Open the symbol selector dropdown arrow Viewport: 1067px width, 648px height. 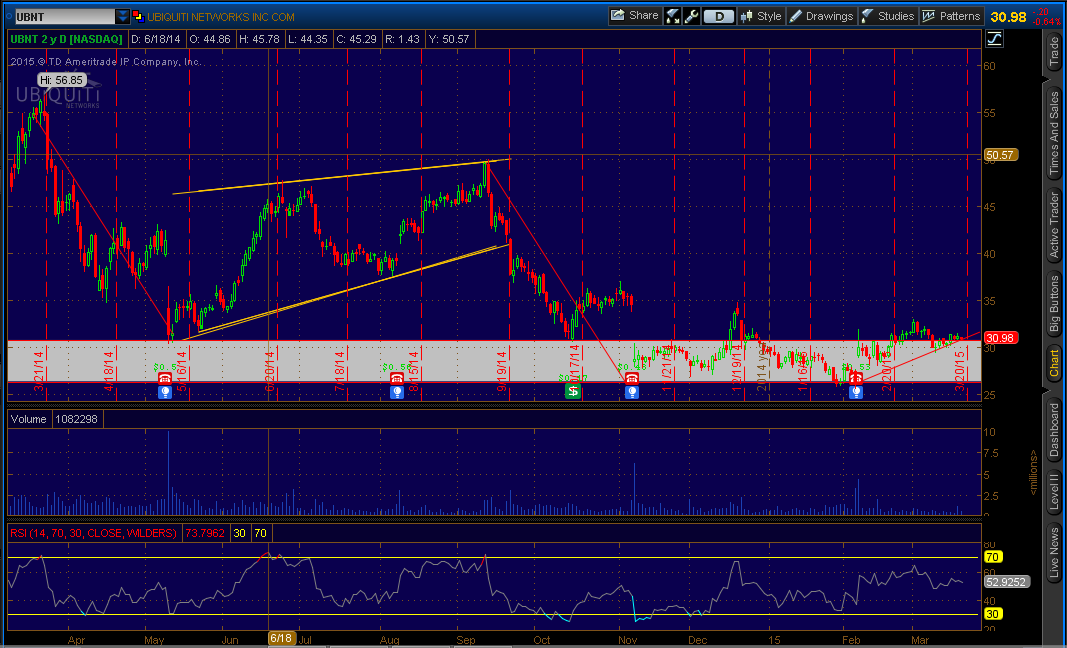click(122, 16)
